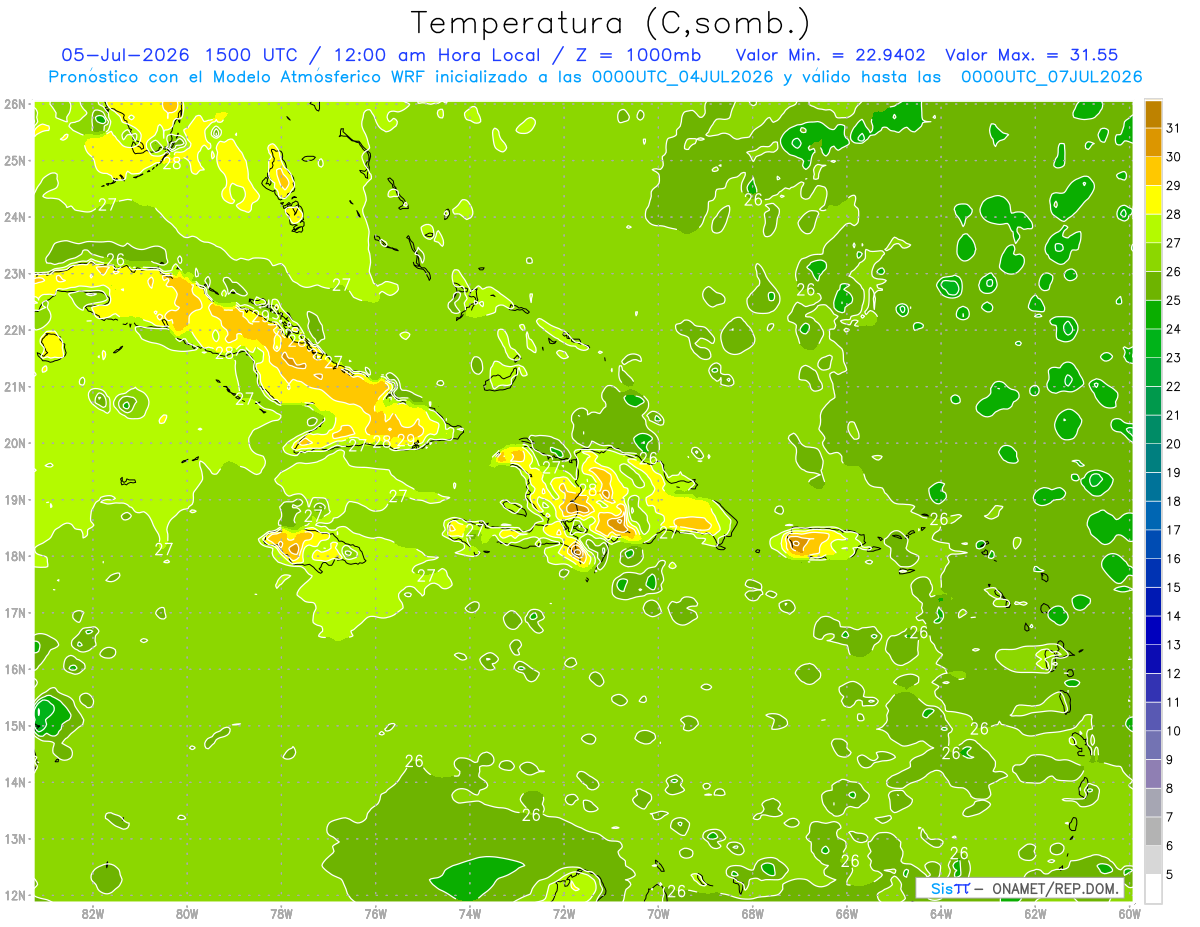
Task: Click the 'Sis' logo text near ONAMET
Action: 941,888
